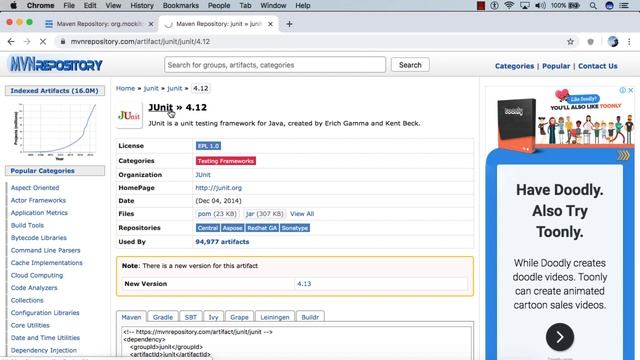Click the ad info icon
640x360 pixels.
[x=622, y=90]
